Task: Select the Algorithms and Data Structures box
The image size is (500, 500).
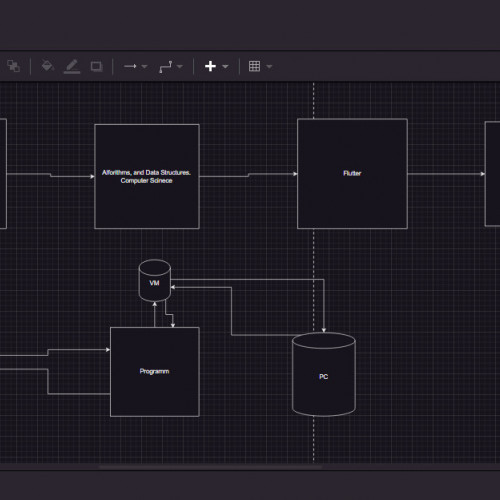Action: point(147,176)
